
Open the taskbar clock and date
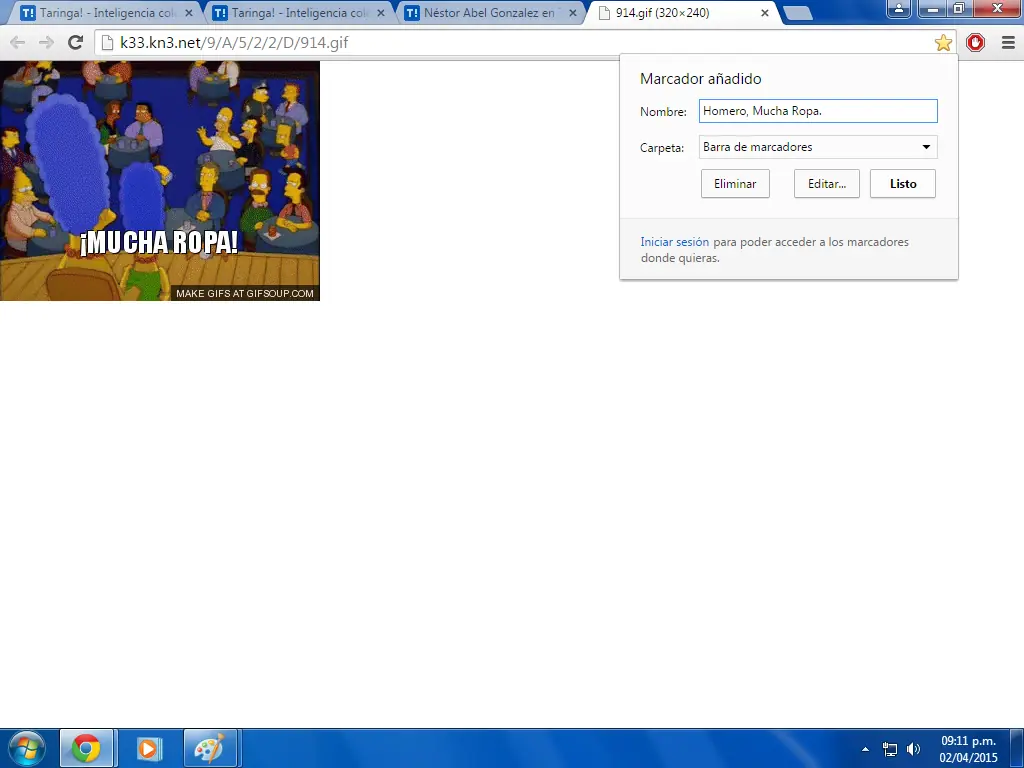[968, 749]
